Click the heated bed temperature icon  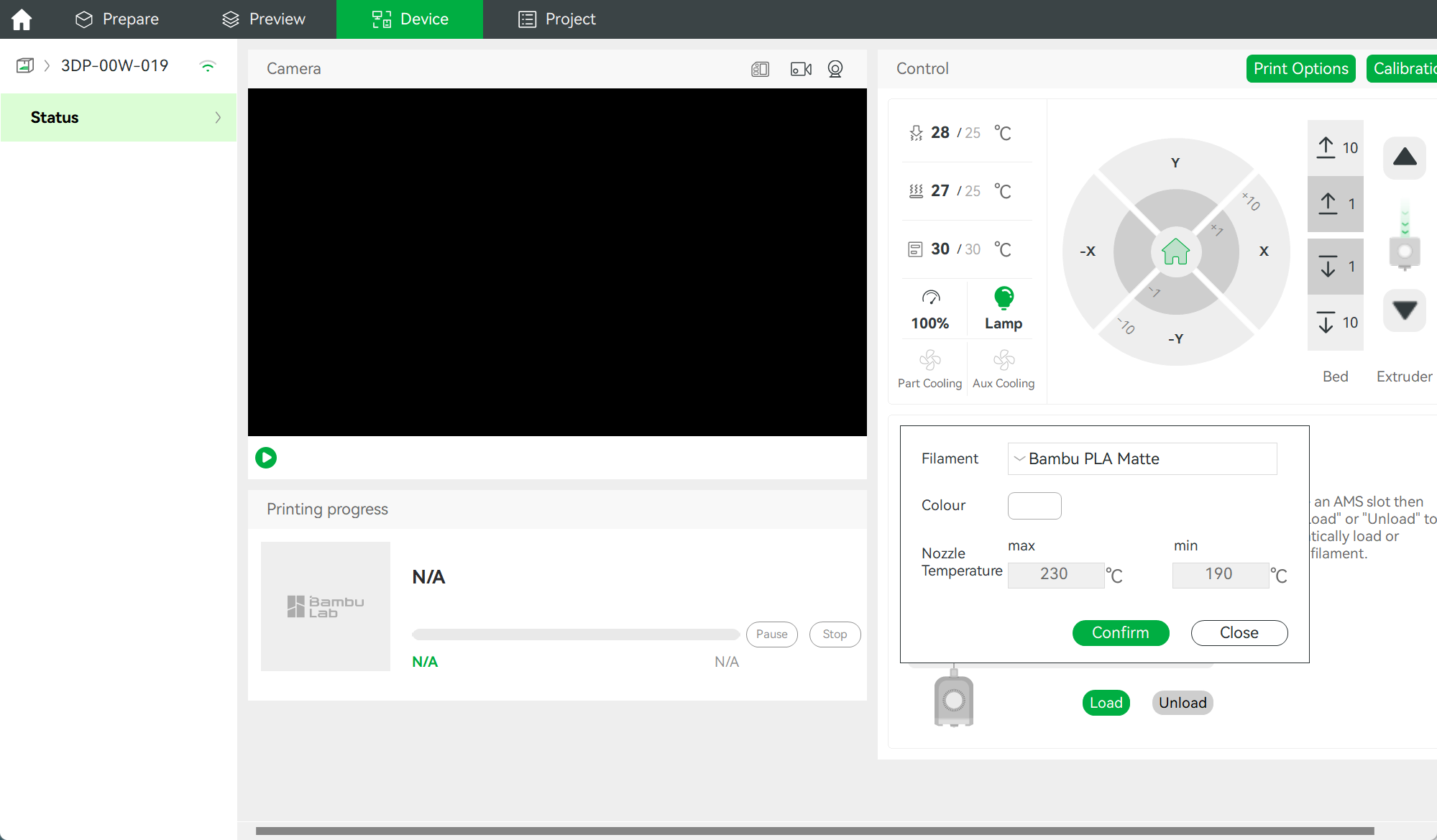[915, 190]
